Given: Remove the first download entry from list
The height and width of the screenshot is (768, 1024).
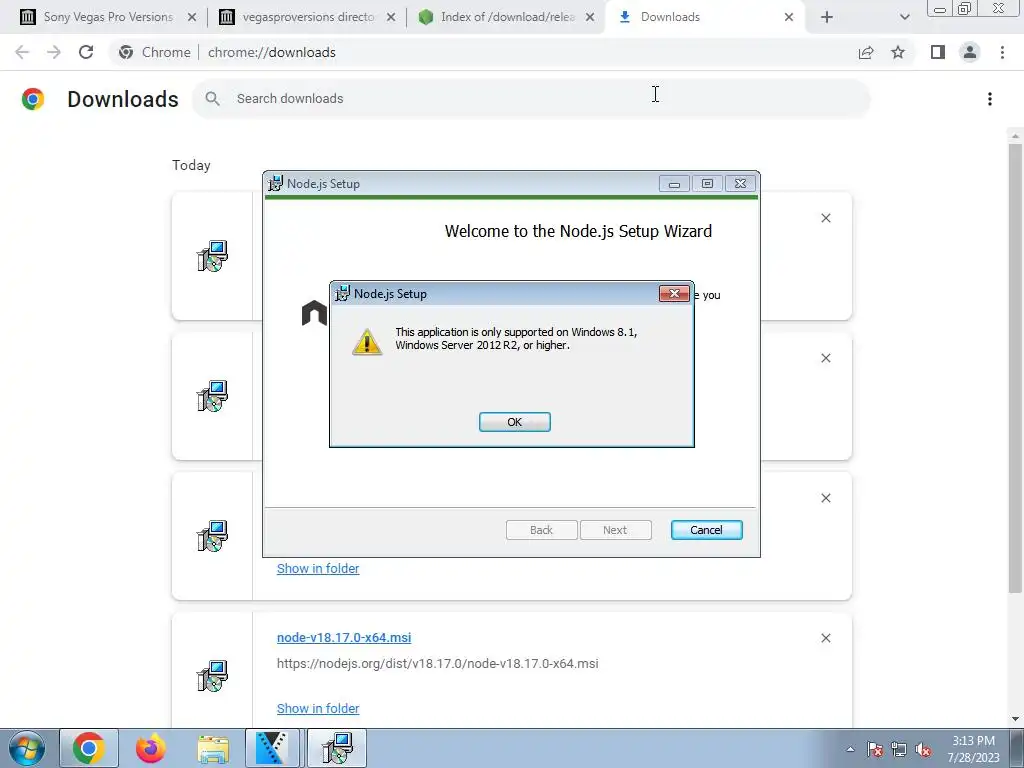Looking at the screenshot, I should point(825,218).
